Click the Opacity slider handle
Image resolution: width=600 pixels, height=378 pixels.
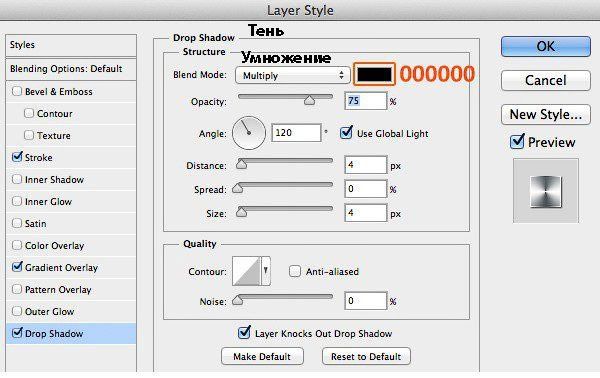tap(309, 100)
